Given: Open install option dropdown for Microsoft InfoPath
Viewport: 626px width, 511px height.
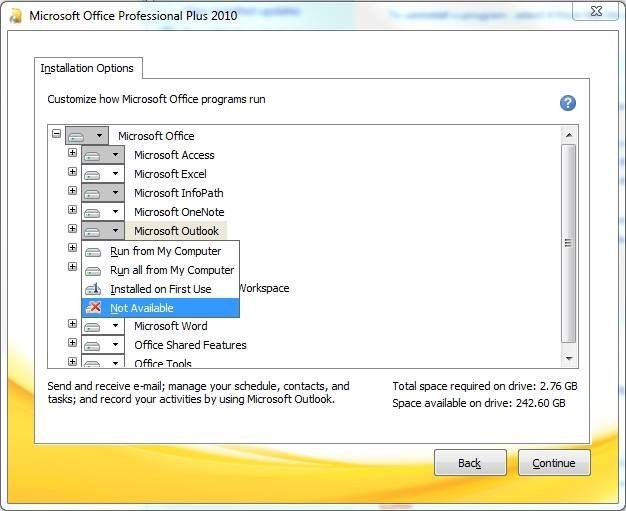Looking at the screenshot, I should point(103,193).
